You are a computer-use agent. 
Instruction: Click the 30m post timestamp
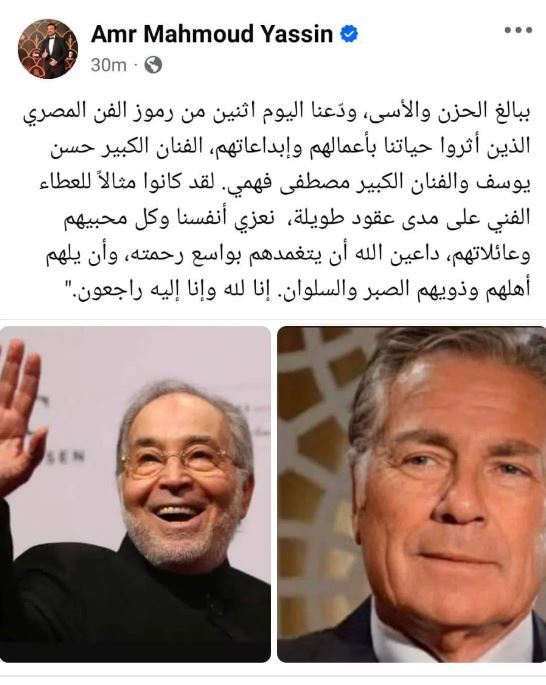(x=108, y=65)
